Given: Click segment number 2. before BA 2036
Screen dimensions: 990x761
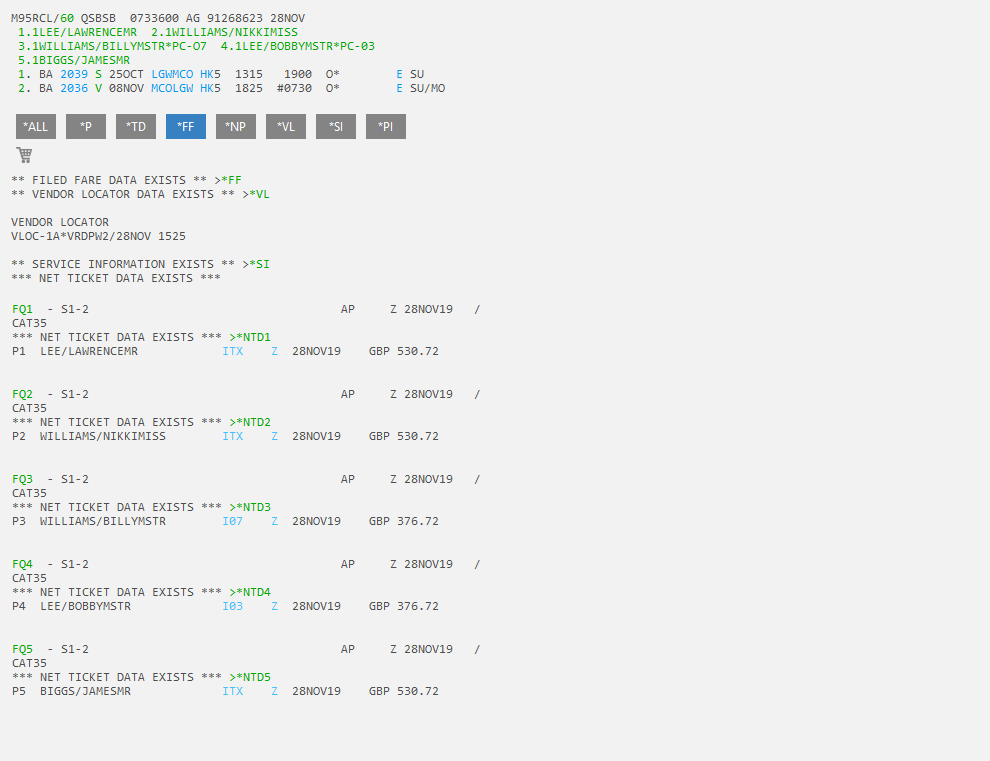Looking at the screenshot, I should [25, 88].
